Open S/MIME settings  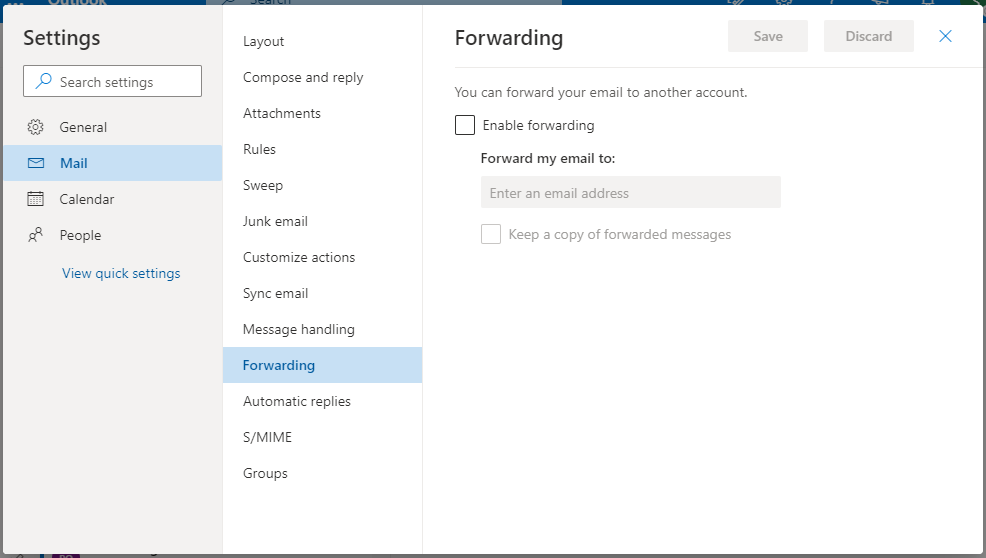pyautogui.click(x=267, y=437)
